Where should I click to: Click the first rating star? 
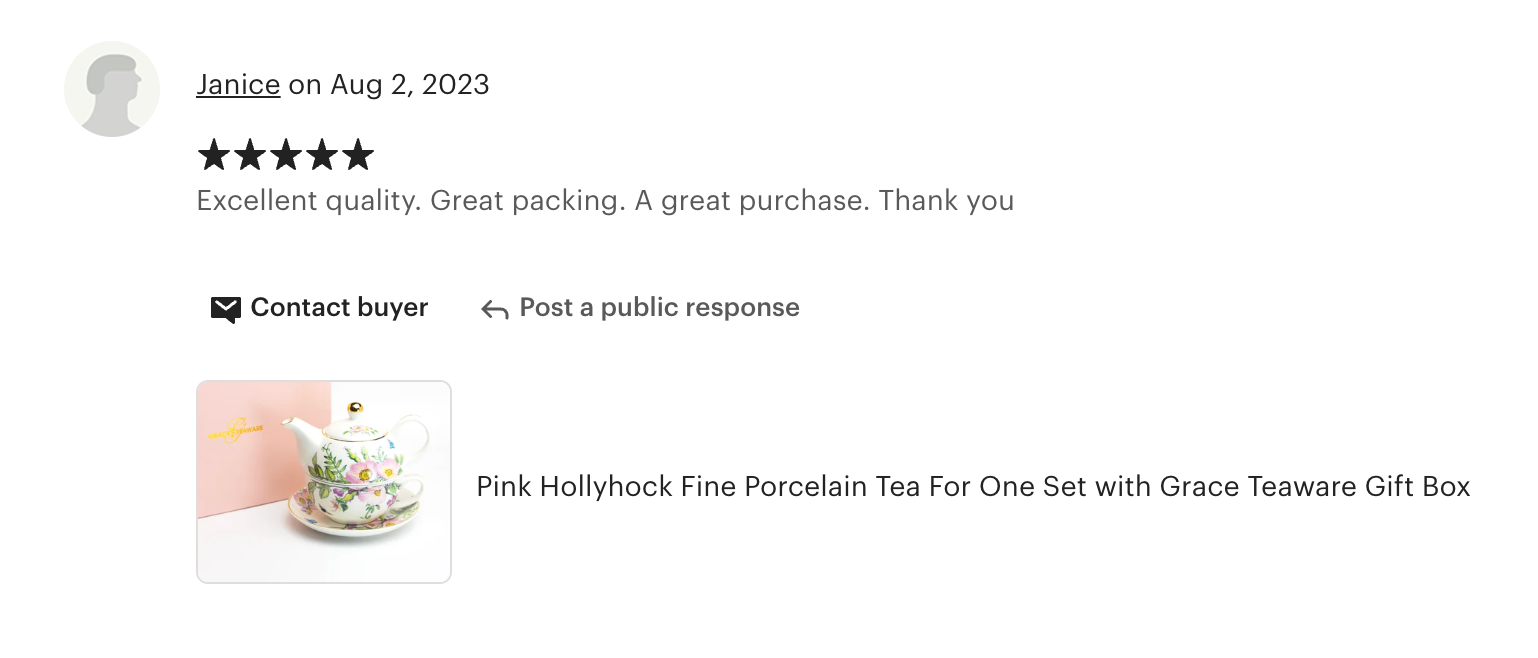point(214,156)
